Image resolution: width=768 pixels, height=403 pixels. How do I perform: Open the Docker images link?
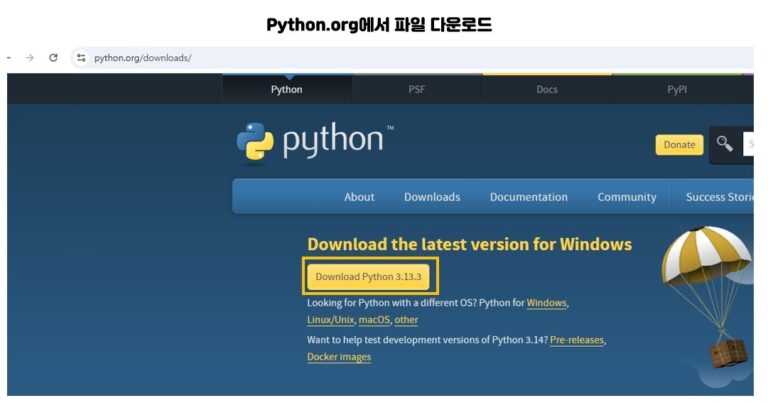point(339,357)
